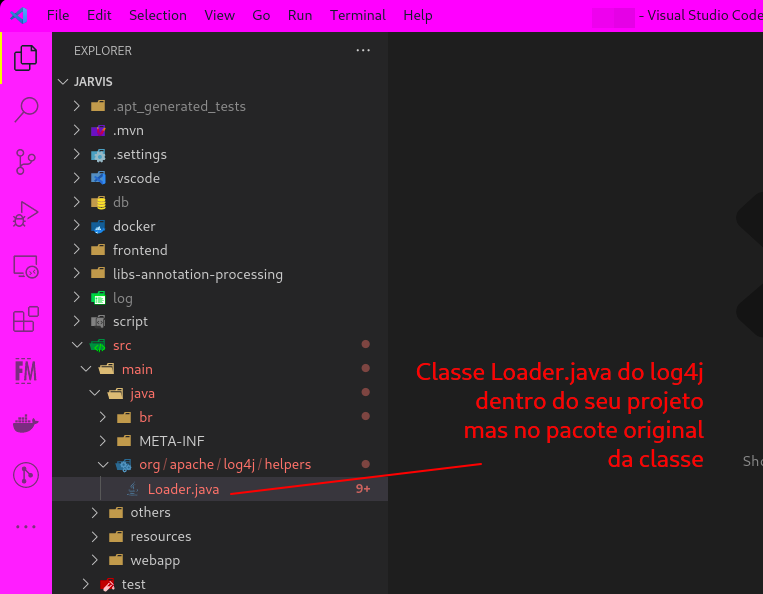
Task: Open Extensions view icon
Action: (x=26, y=319)
